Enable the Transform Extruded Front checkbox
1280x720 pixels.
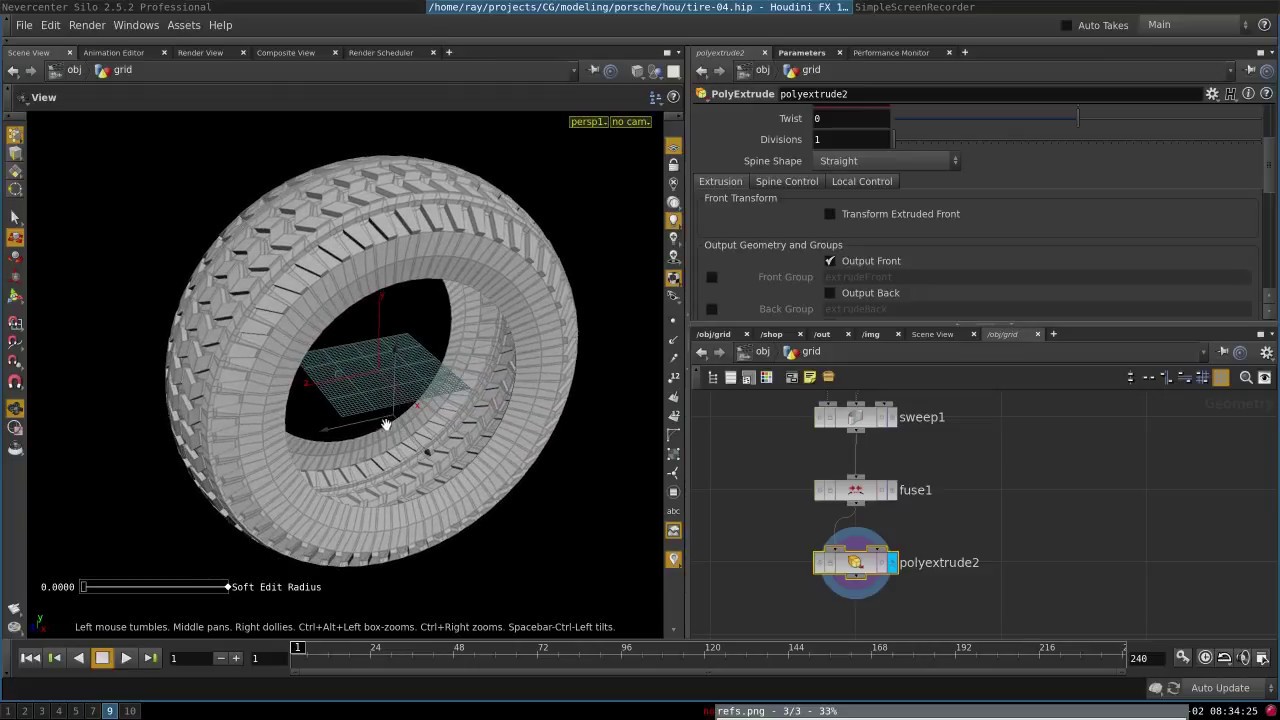click(x=830, y=213)
